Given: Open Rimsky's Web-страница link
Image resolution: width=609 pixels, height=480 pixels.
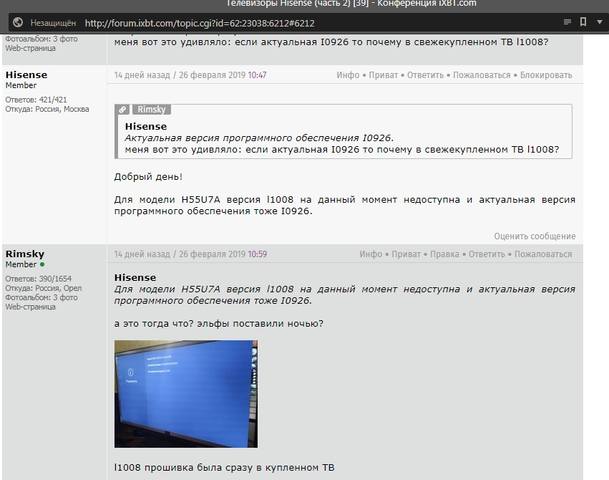Looking at the screenshot, I should coord(30,307).
